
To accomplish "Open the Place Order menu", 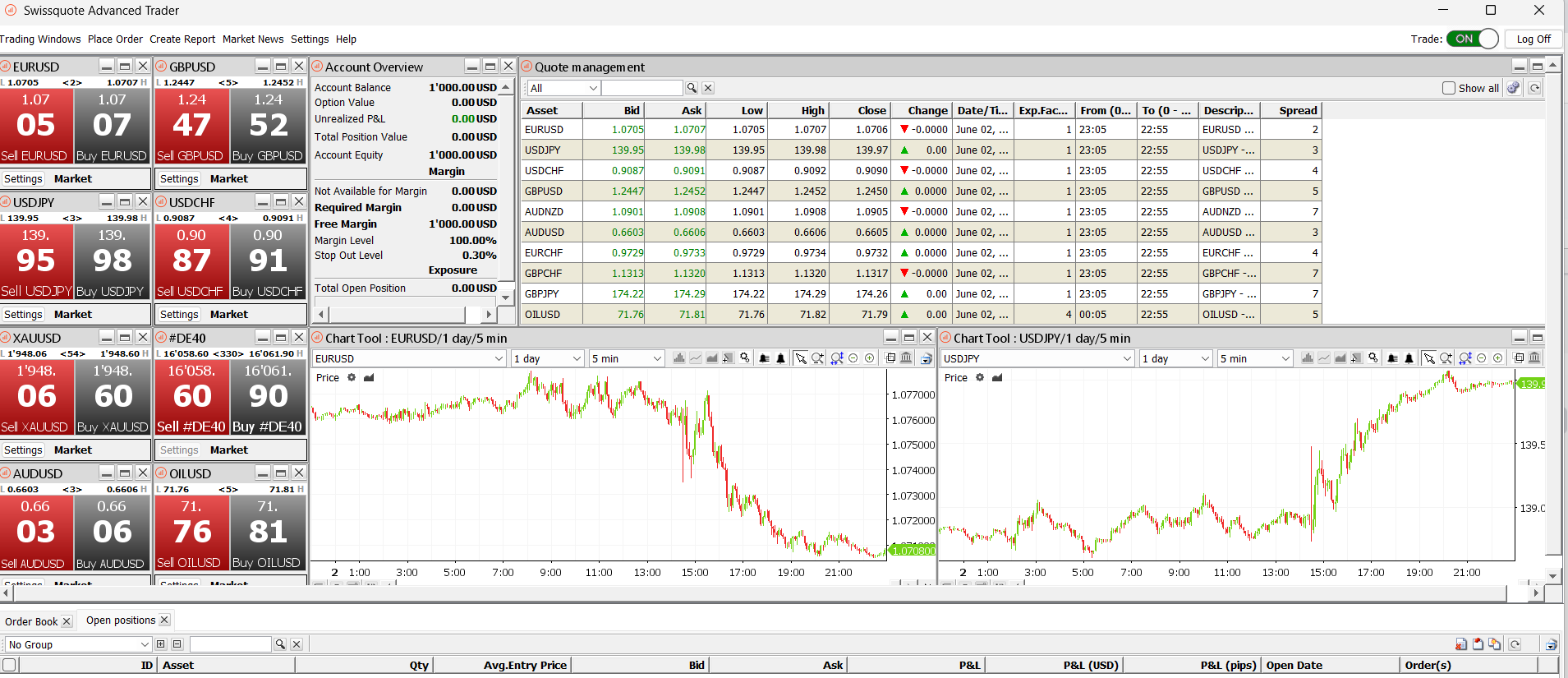I will pos(115,39).
